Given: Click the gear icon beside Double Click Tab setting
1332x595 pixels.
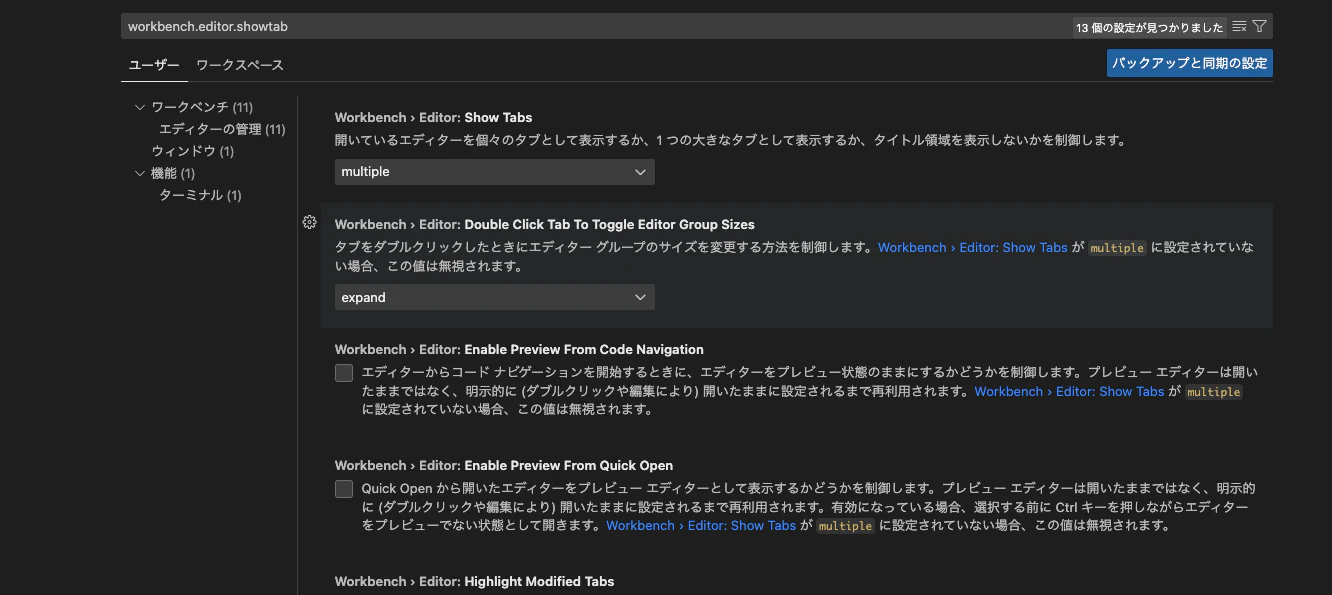Looking at the screenshot, I should (x=310, y=223).
